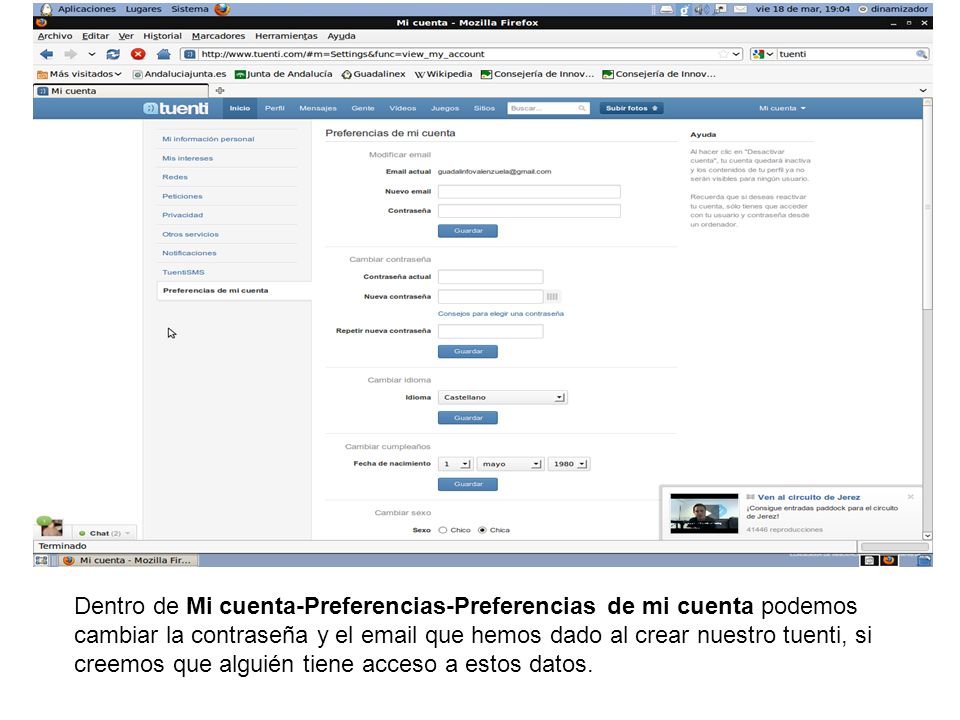Click the show desktop icon in bottom panel

click(42, 560)
